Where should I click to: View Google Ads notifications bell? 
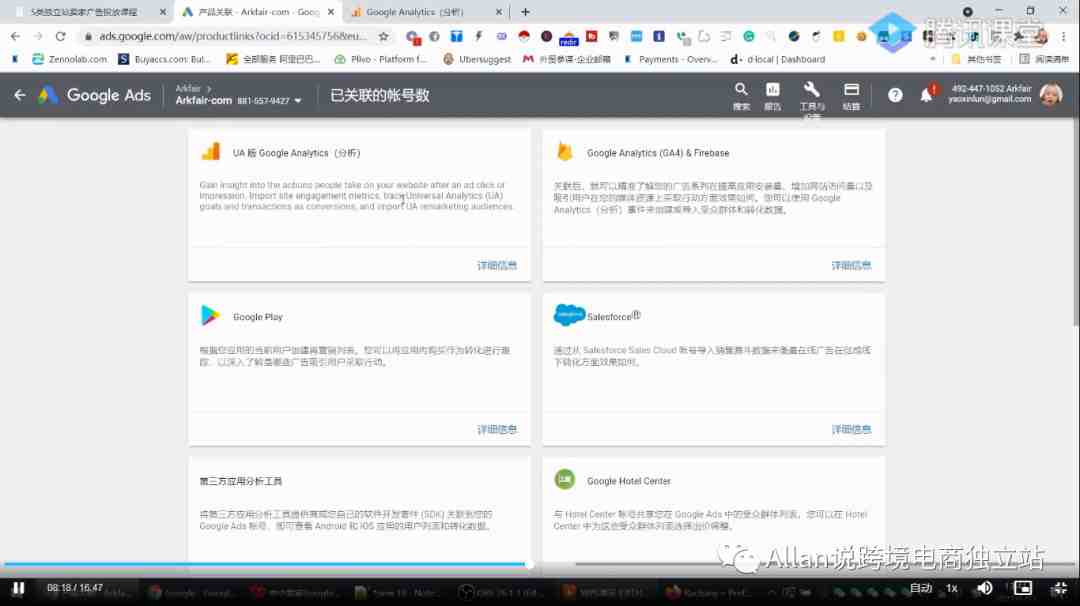pos(927,95)
